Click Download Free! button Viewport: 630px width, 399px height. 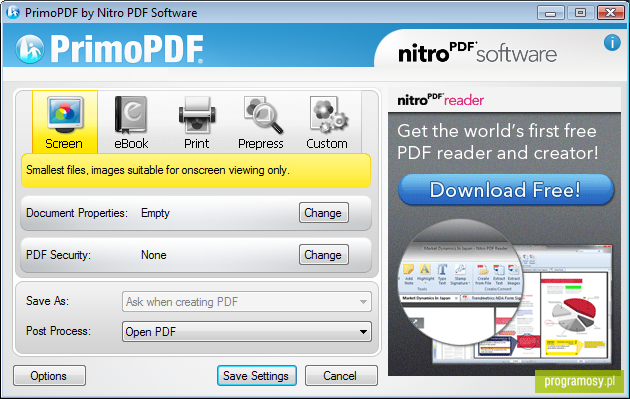click(506, 190)
